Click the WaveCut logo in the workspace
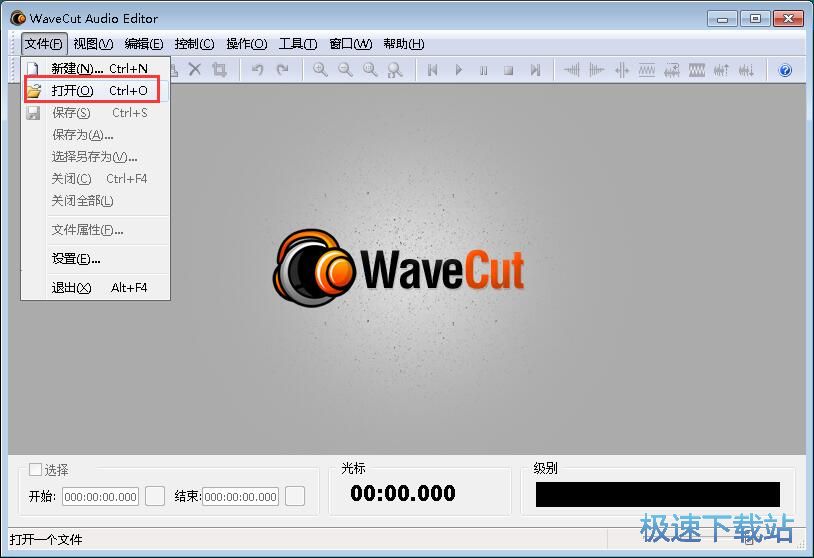 pyautogui.click(x=399, y=268)
